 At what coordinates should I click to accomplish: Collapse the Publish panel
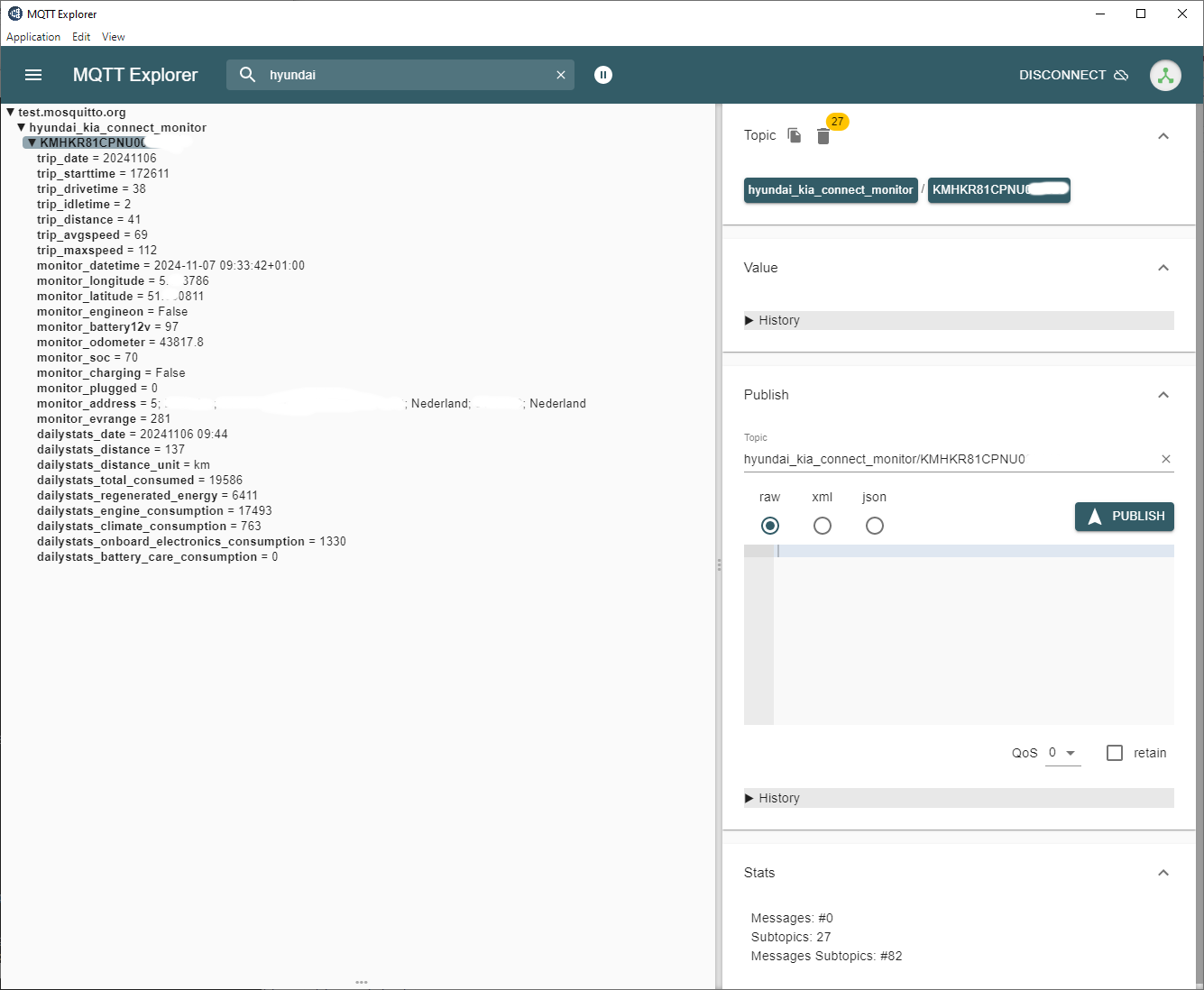tap(1163, 395)
